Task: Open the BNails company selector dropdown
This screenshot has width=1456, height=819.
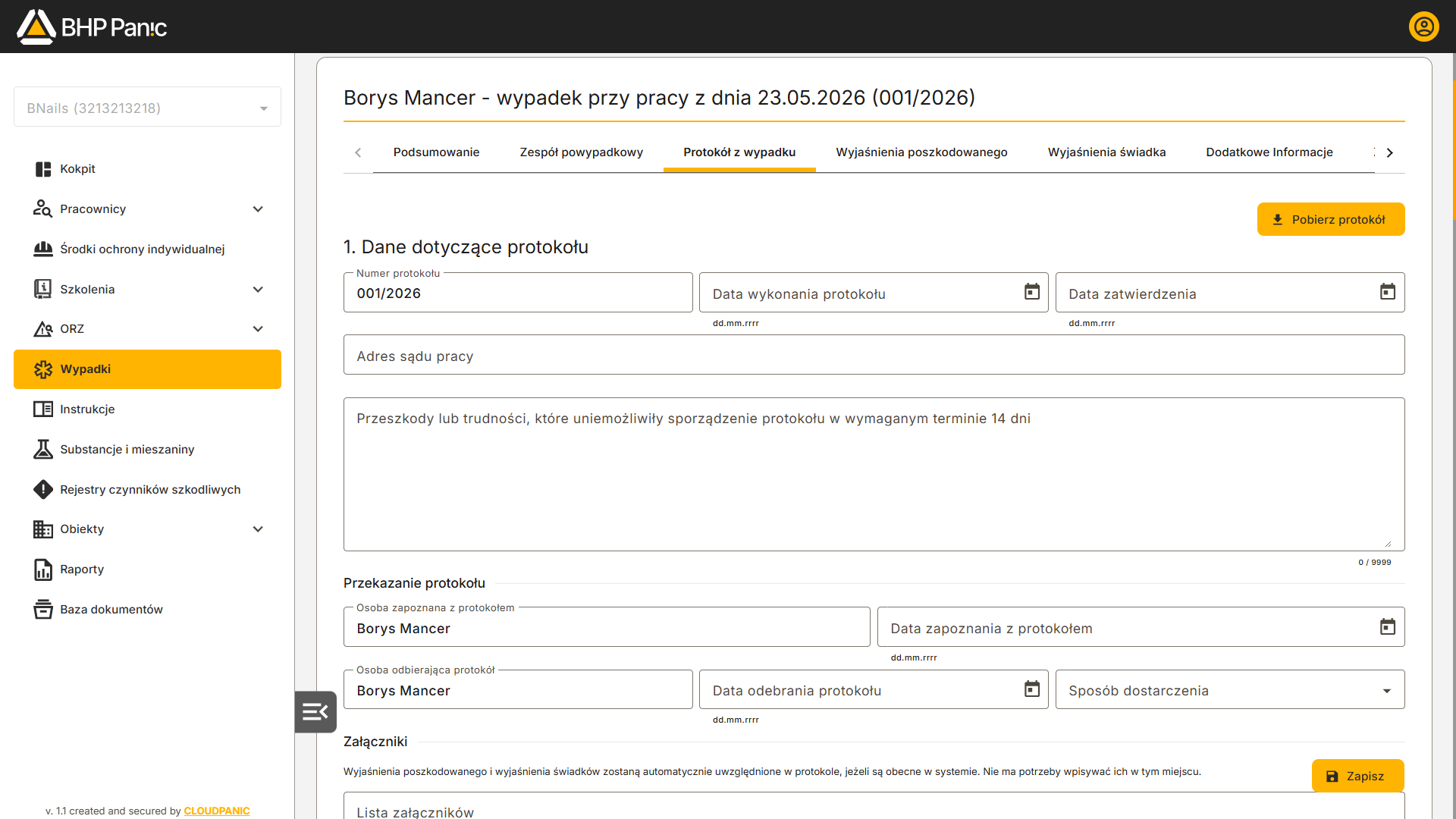Action: click(147, 108)
